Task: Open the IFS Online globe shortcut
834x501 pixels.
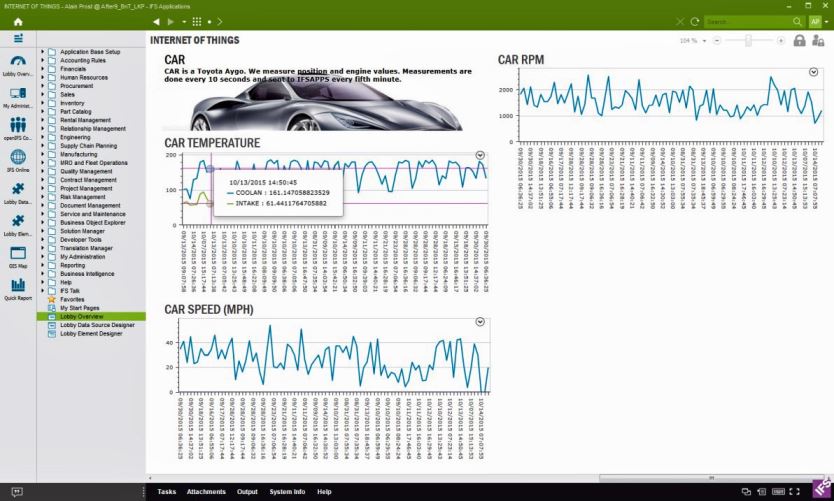Action: [x=18, y=161]
